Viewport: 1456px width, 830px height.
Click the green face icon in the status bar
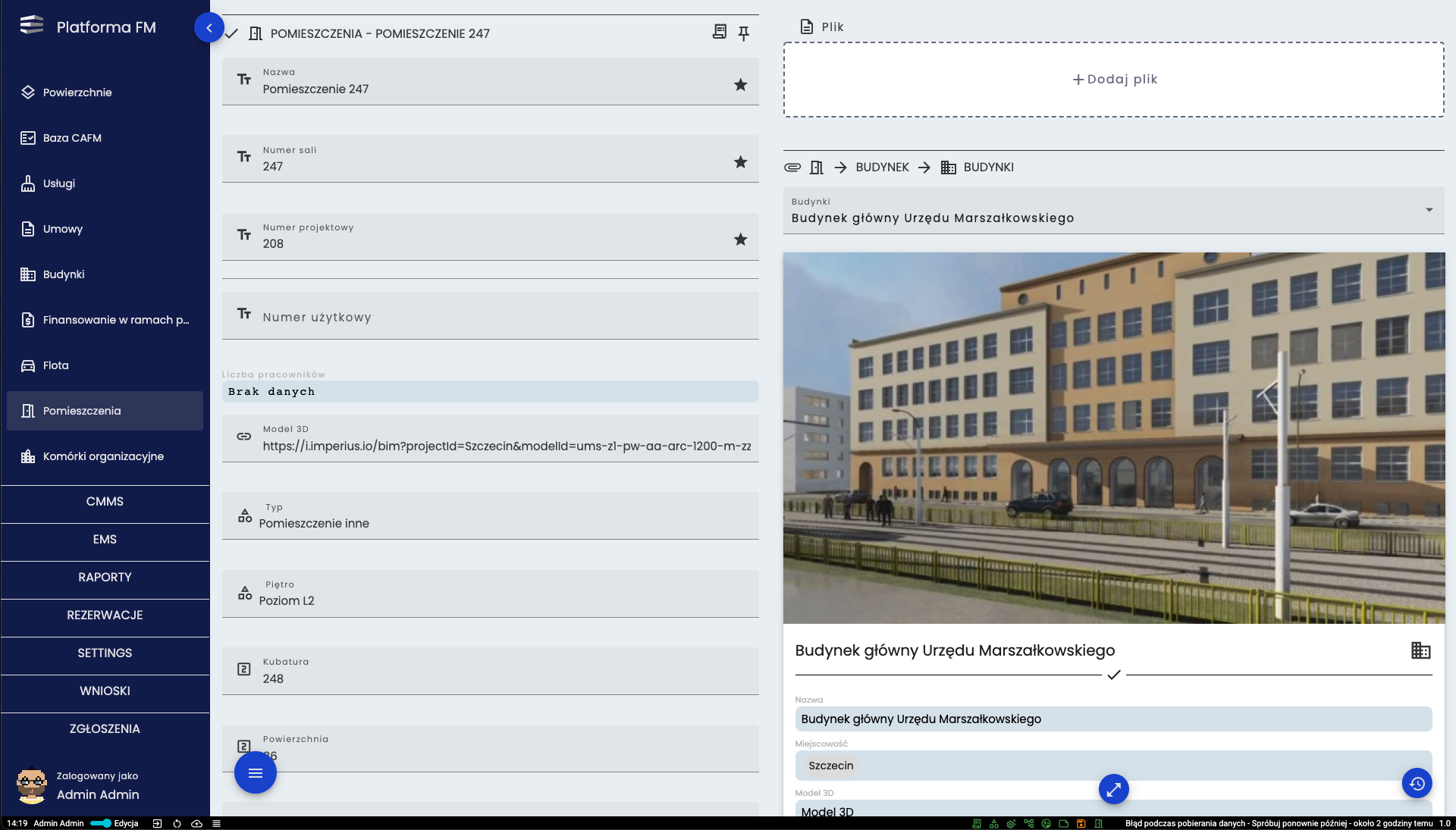tap(1046, 823)
